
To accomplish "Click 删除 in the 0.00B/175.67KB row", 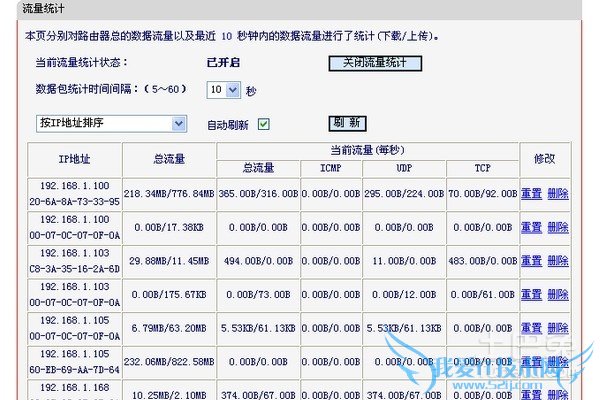I will pos(558,295).
